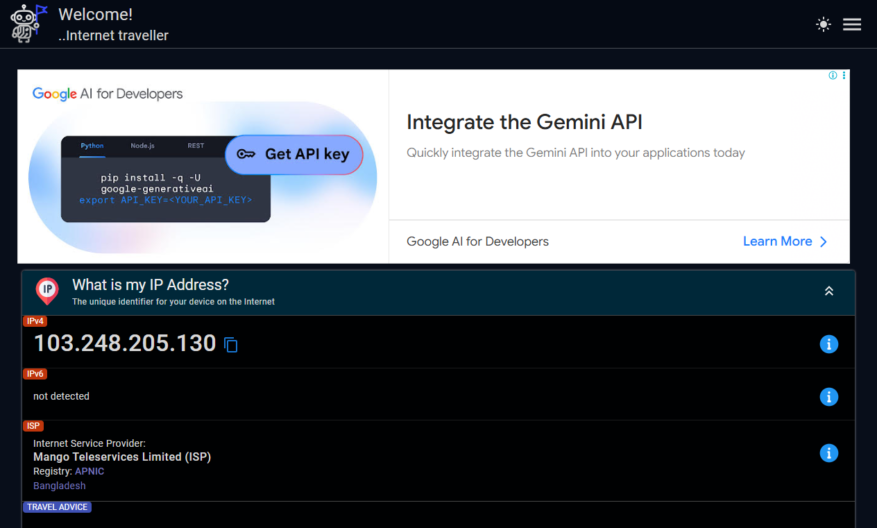Click the Bangladesh country link
Image resolution: width=877 pixels, height=528 pixels.
point(59,485)
